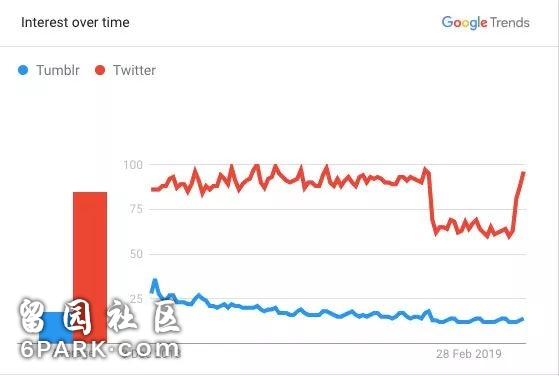Click the 50 y-axis label
The height and width of the screenshot is (376, 559).
[x=136, y=254]
